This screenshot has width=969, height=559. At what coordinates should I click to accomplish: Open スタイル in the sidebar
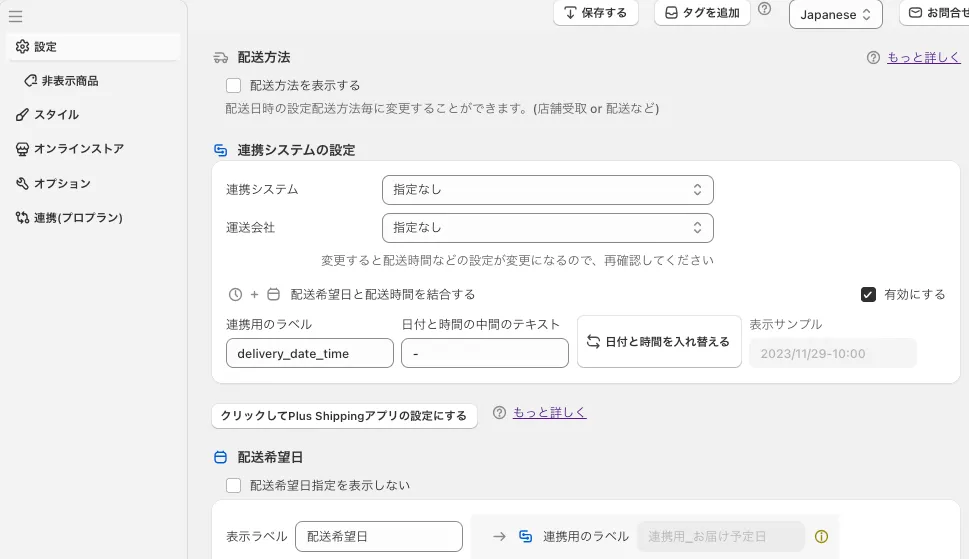[x=56, y=115]
